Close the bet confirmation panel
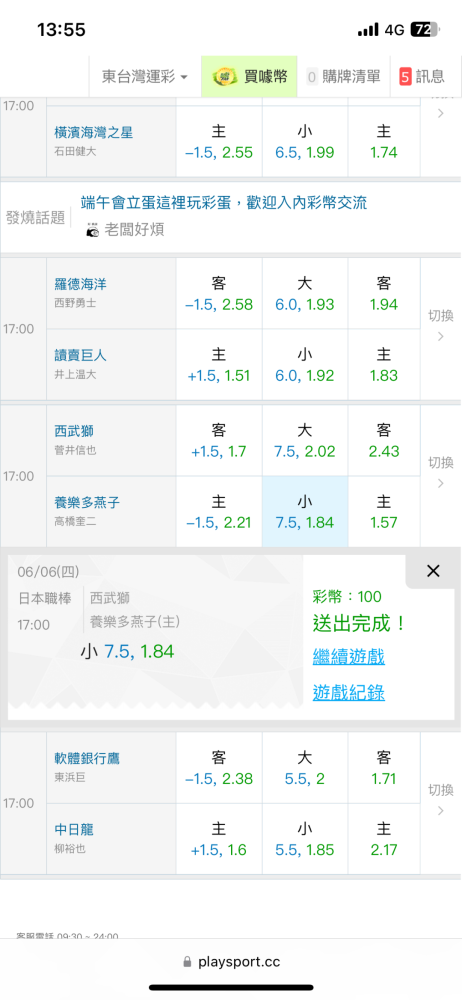462x1000 pixels. 433,571
